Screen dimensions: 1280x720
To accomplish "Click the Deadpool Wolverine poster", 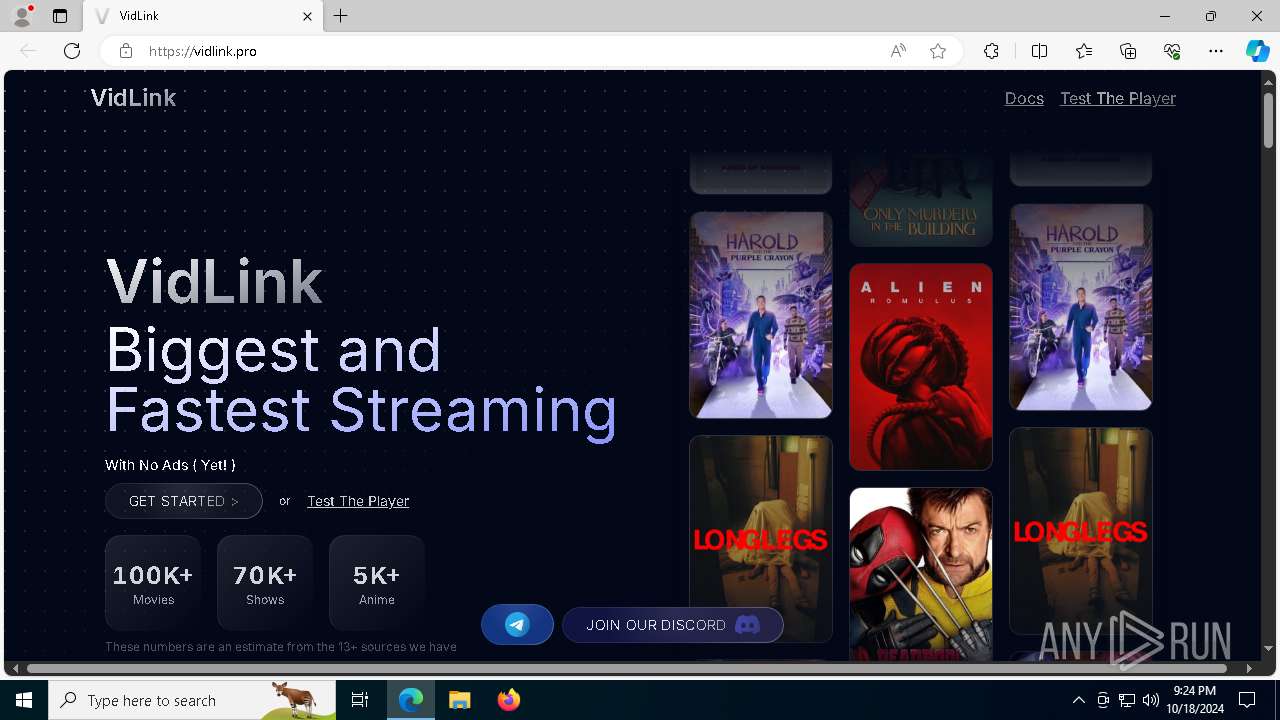I will tap(921, 574).
